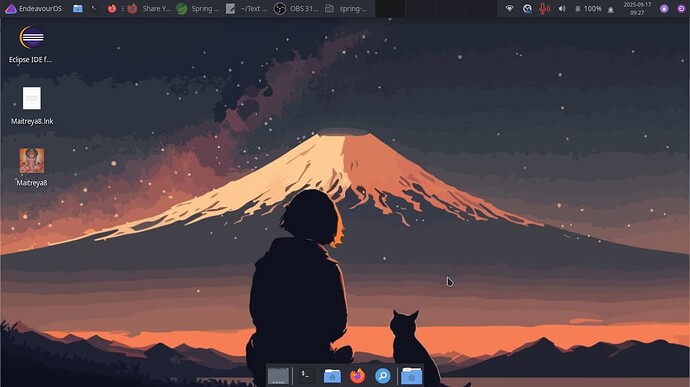Viewport: 690px width, 387px height.
Task: Switch to the 'Spring ...' taskbar window
Action: (197, 8)
